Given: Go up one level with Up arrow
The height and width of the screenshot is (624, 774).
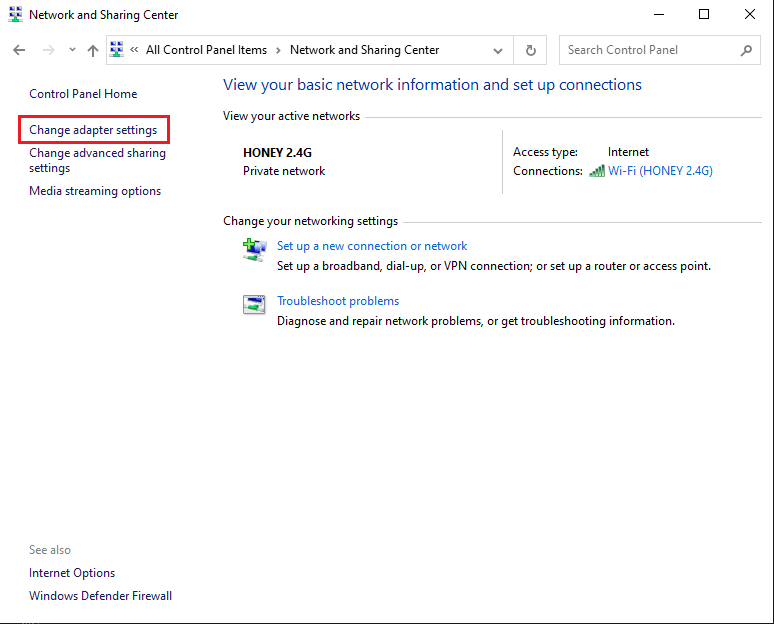Looking at the screenshot, I should coord(92,50).
